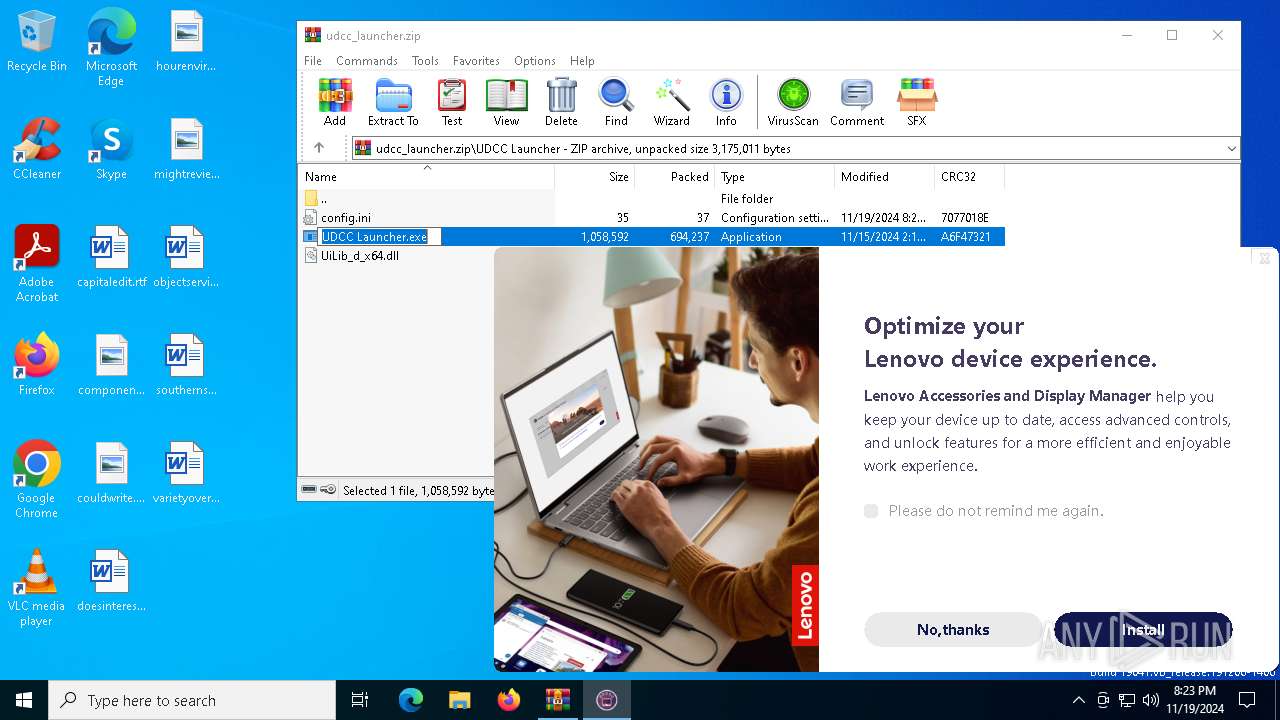This screenshot has width=1280, height=720.
Task: Click Firefox icon in the taskbar
Action: coord(509,700)
